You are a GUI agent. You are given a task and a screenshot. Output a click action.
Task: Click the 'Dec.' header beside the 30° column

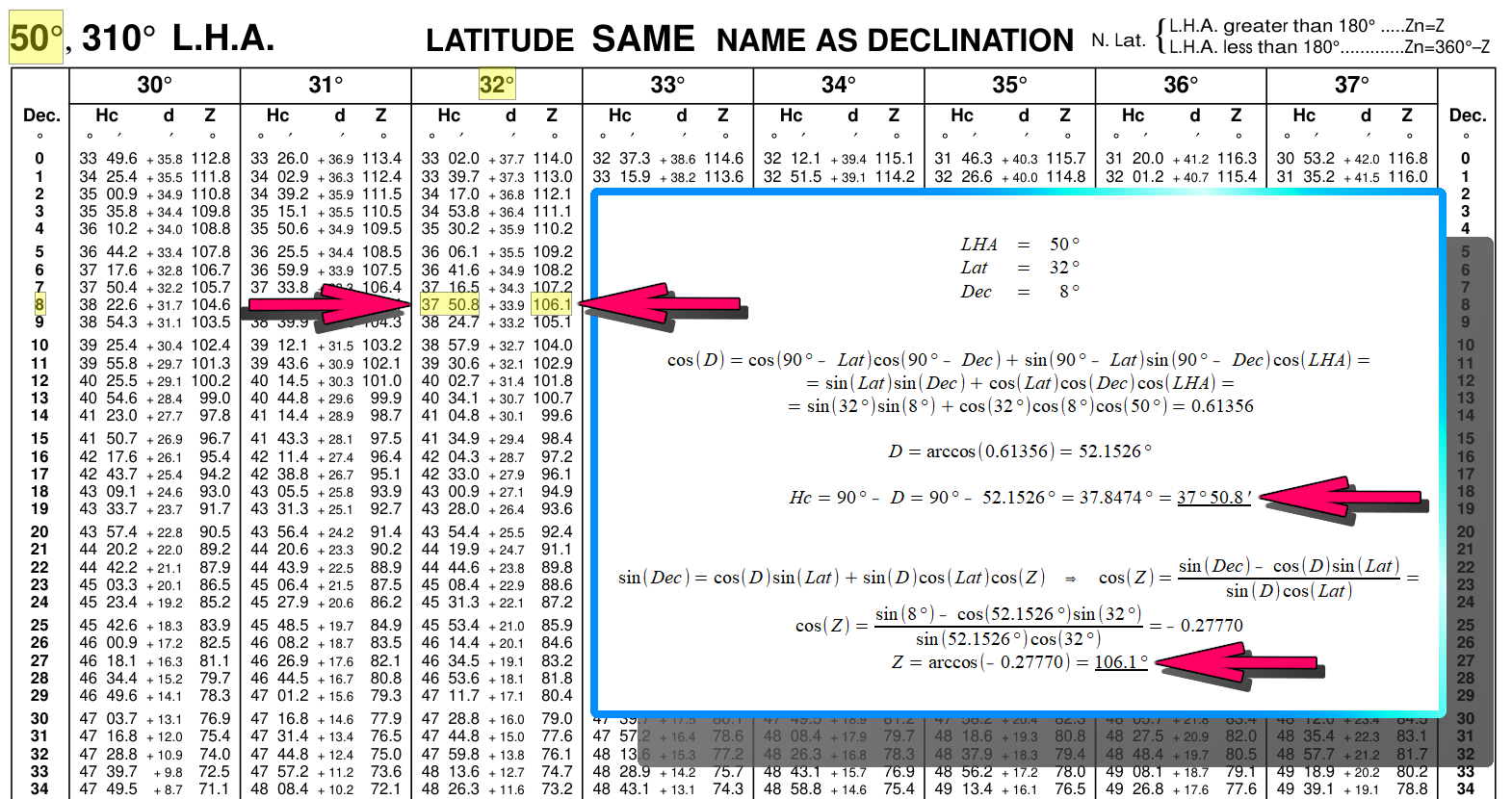(41, 116)
